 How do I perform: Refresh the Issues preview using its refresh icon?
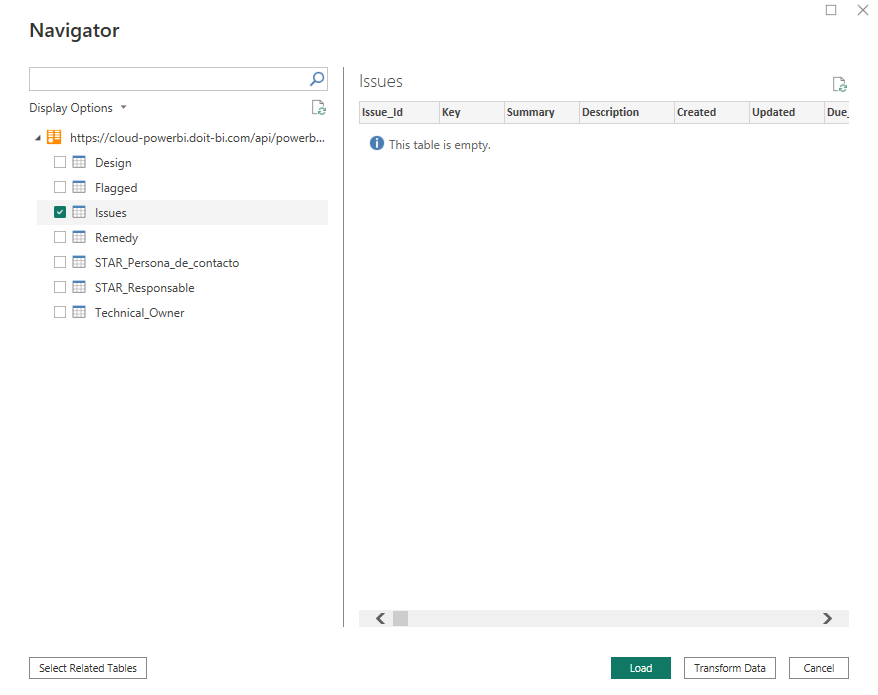point(839,84)
